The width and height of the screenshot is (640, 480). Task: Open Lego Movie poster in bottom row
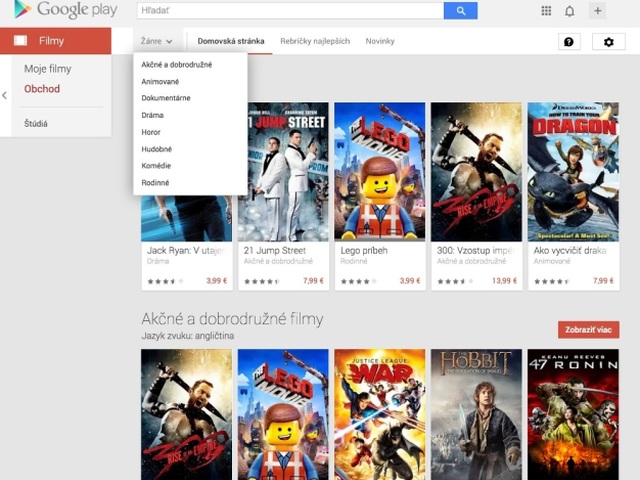(283, 414)
